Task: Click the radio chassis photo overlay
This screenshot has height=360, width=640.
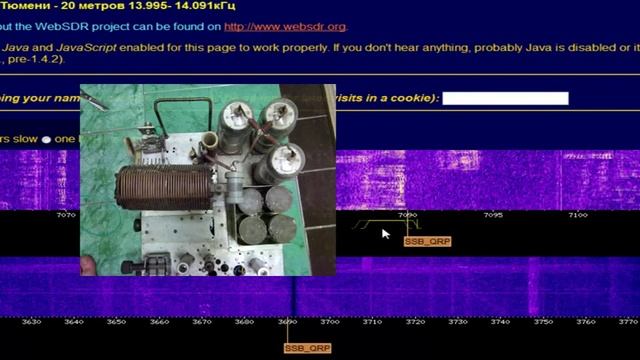Action: pos(208,180)
